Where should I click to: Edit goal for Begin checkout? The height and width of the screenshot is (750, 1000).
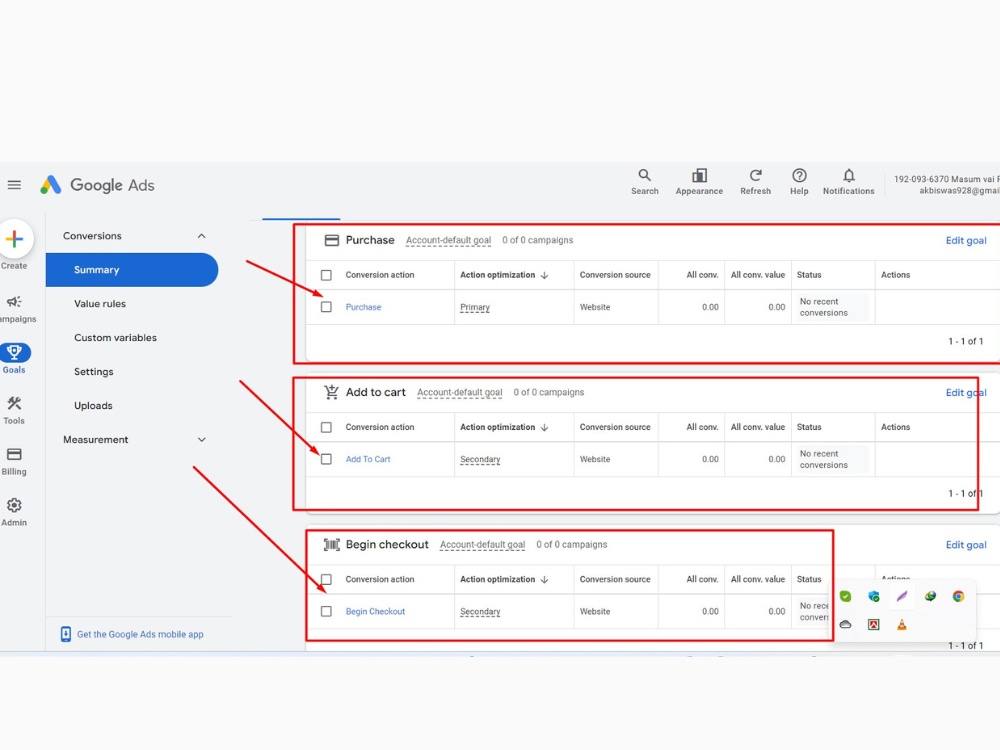click(x=966, y=545)
